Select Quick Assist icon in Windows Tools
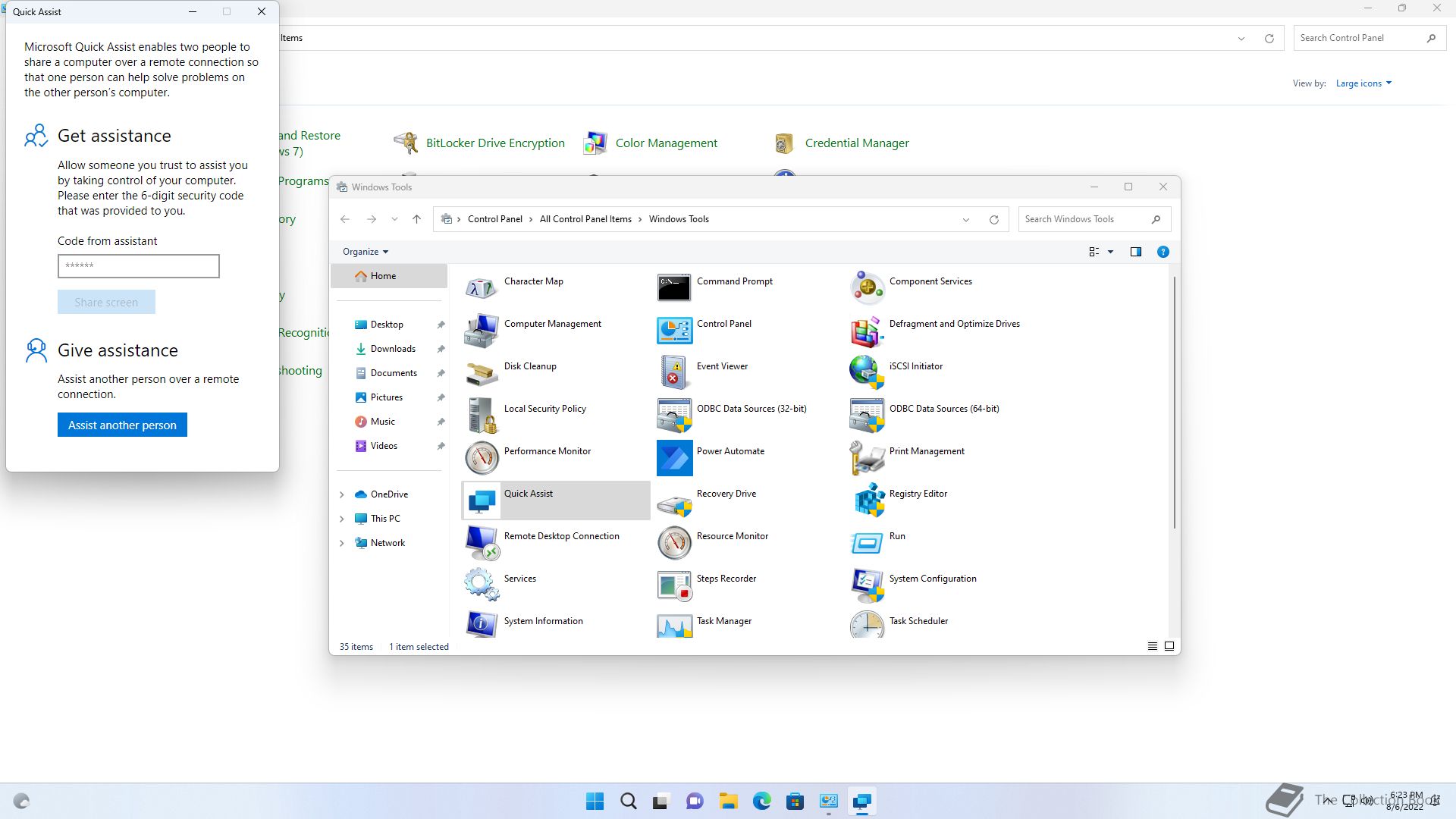 (482, 500)
